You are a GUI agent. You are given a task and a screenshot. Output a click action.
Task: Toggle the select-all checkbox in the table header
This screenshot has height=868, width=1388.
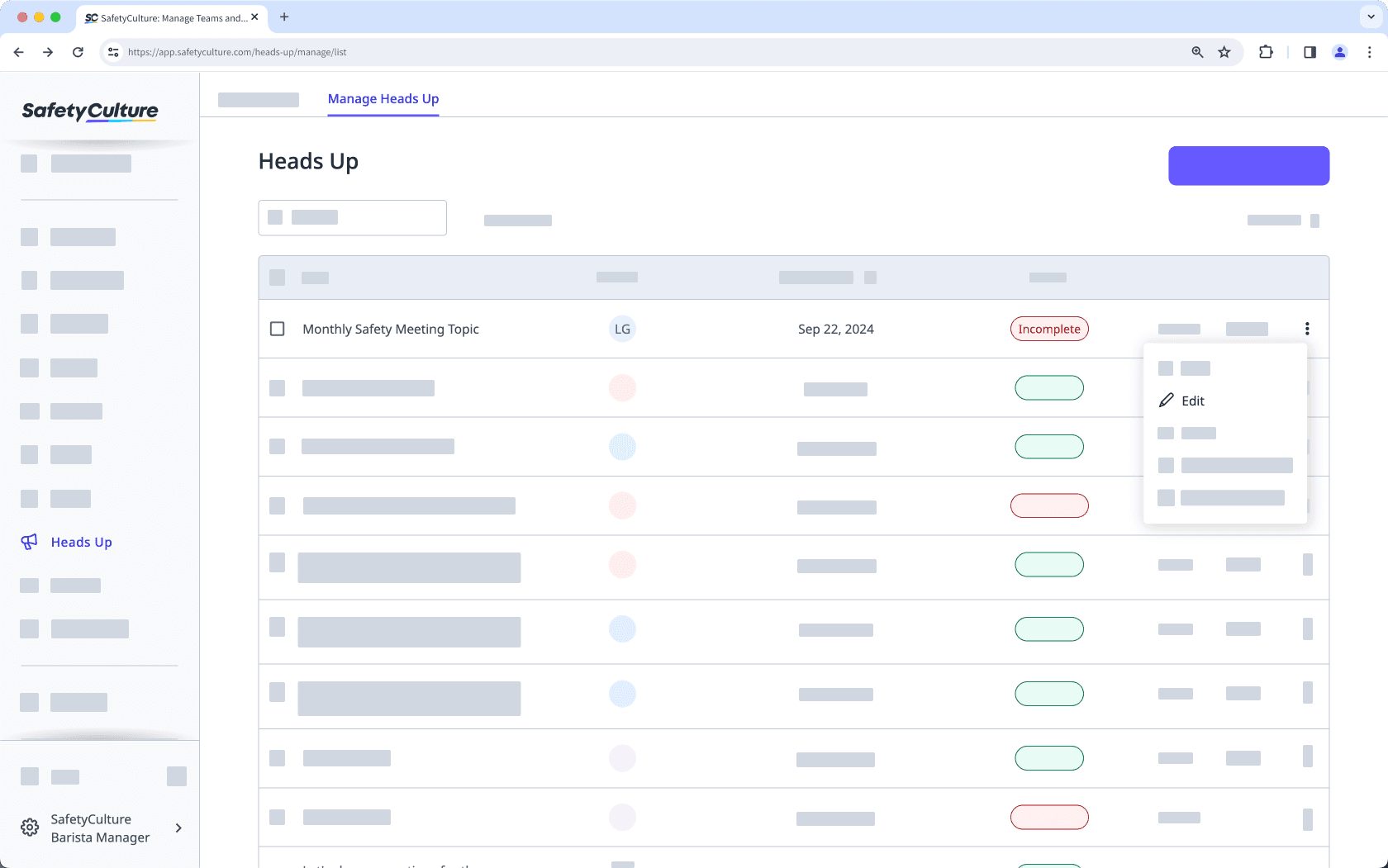tap(277, 277)
